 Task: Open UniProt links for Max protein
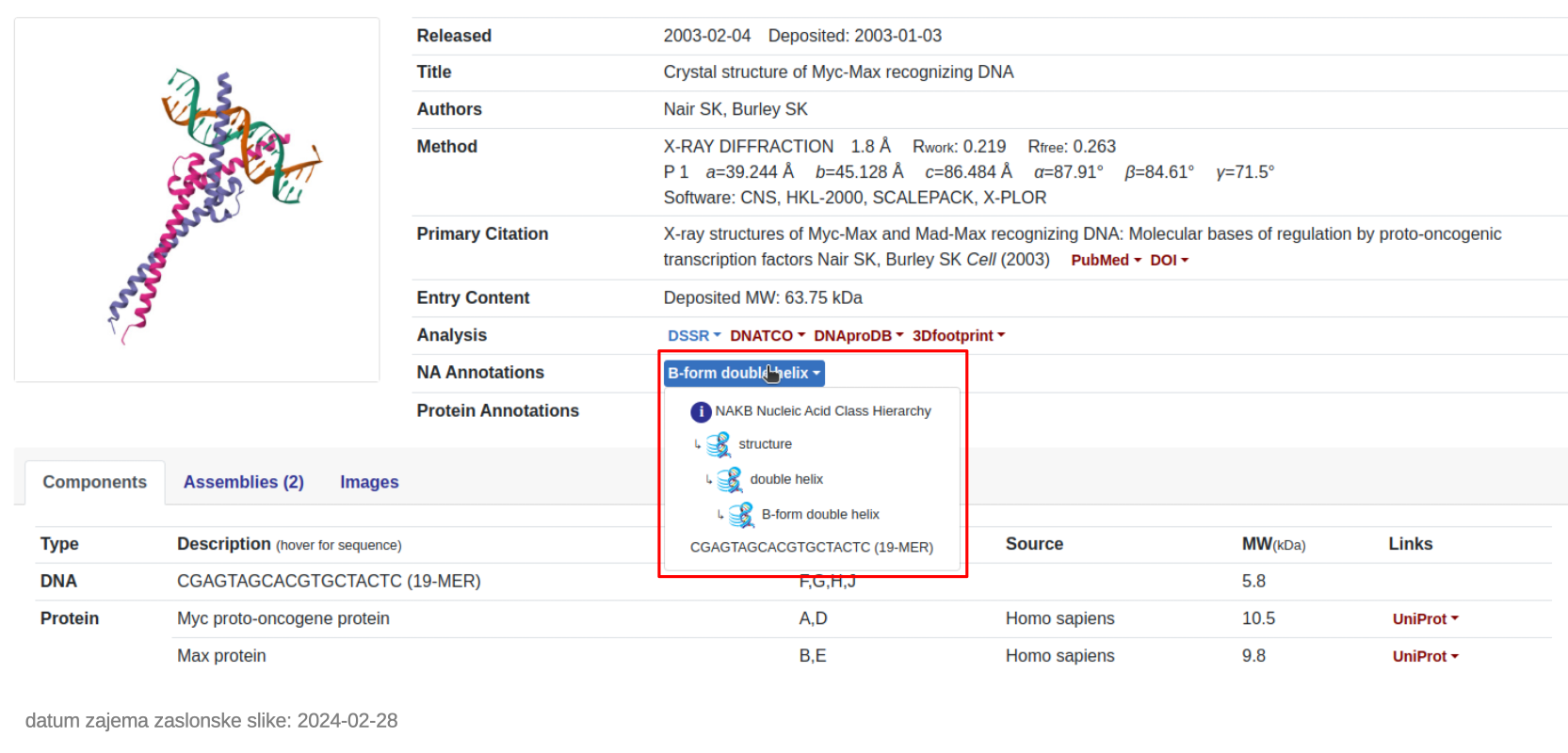[1425, 657]
